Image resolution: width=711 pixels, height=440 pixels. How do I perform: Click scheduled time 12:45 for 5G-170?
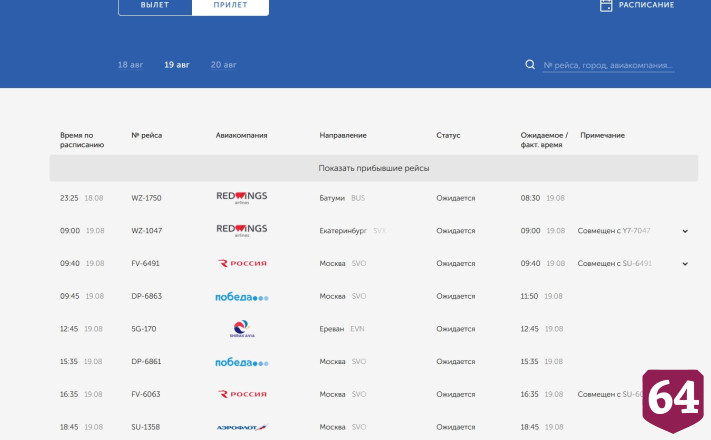click(69, 329)
